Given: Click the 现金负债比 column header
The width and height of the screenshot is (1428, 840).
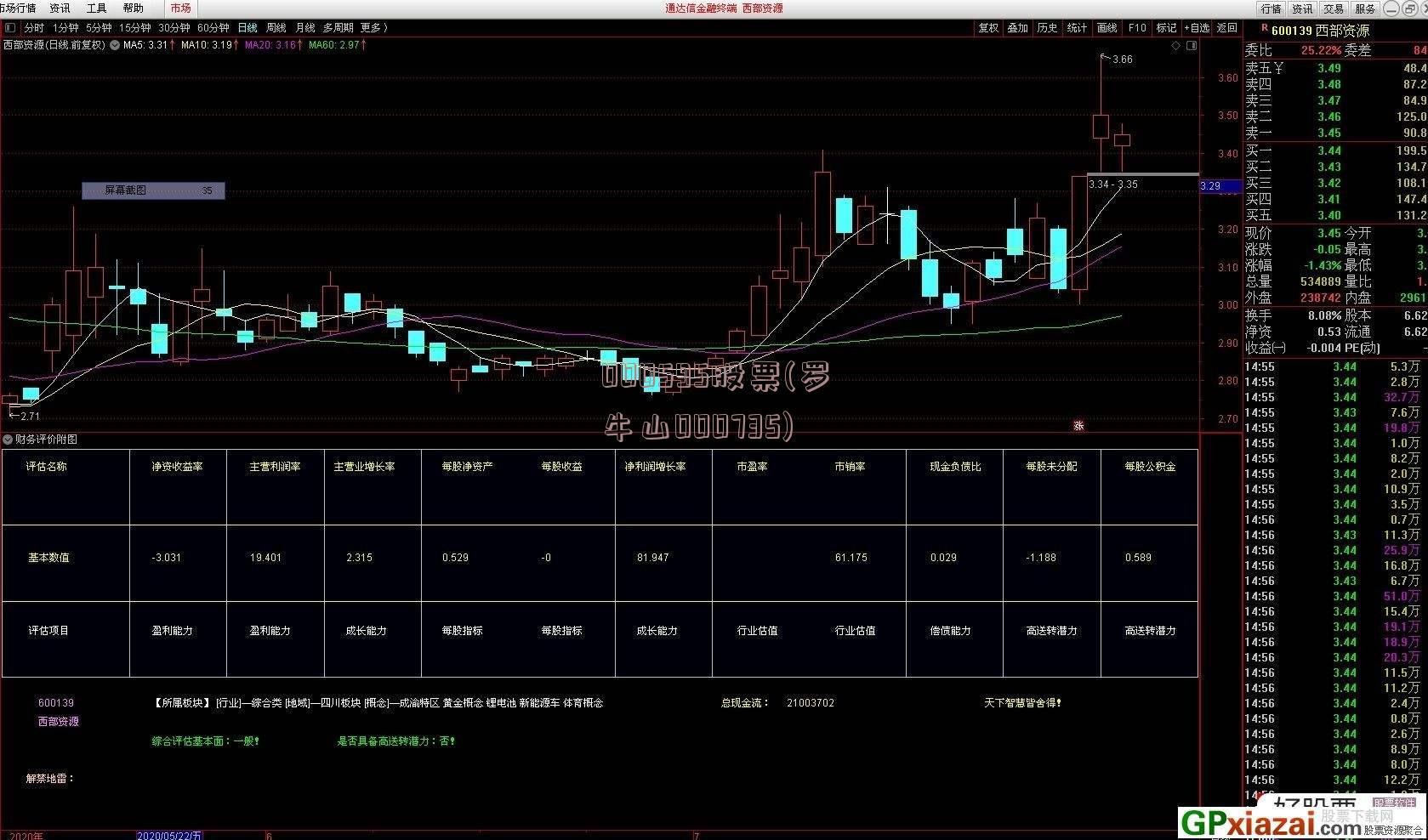Looking at the screenshot, I should coord(955,467).
